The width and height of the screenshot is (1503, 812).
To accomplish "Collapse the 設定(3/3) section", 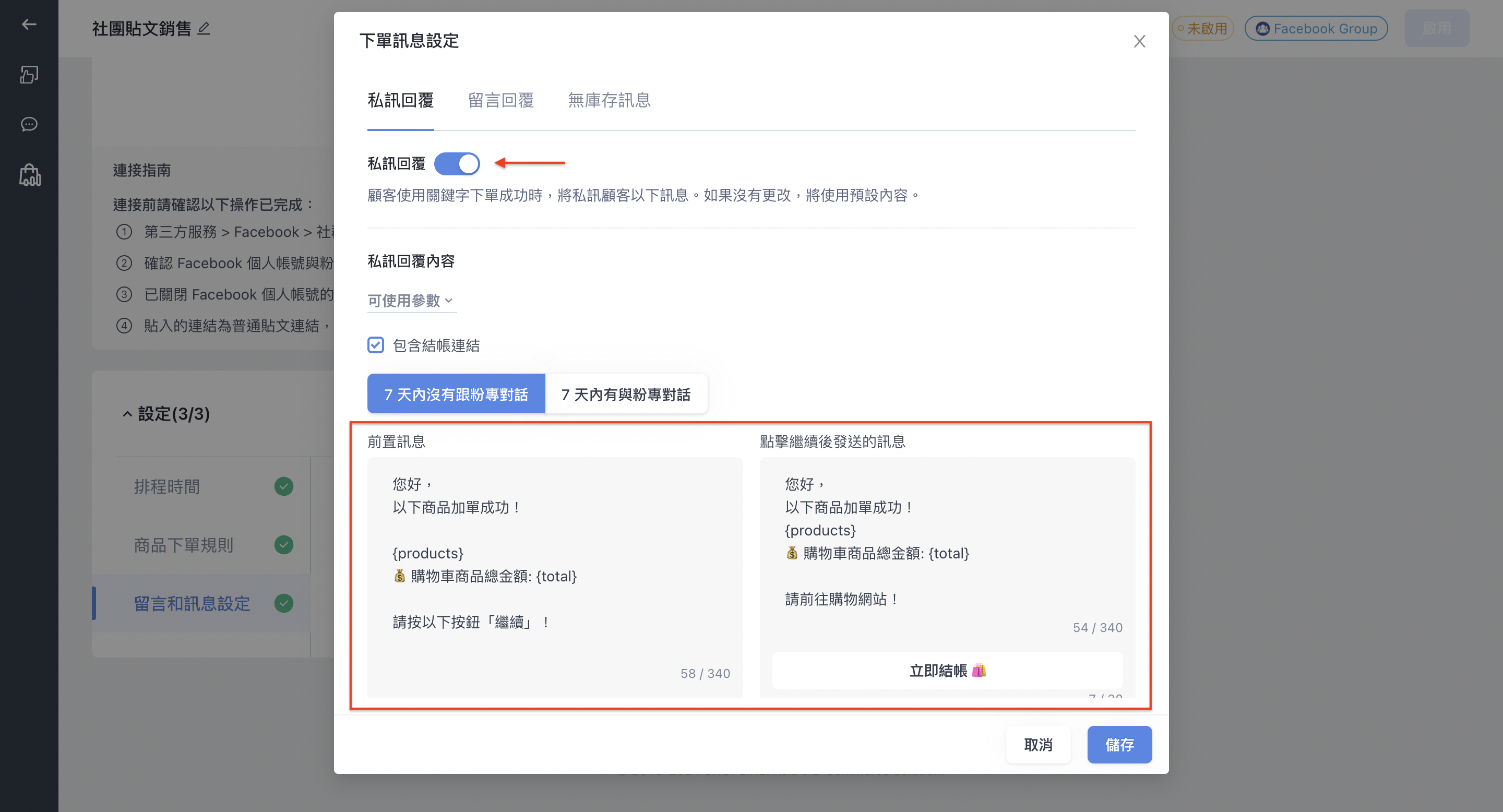I will (x=166, y=414).
